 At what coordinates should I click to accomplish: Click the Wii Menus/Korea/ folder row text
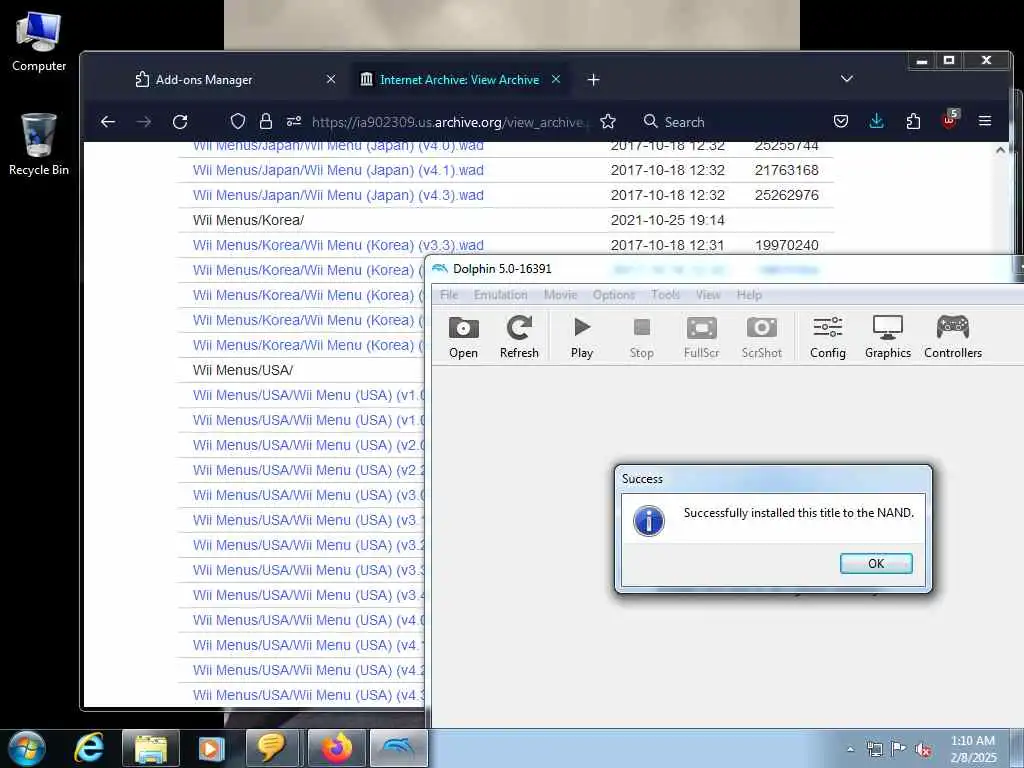(x=248, y=221)
